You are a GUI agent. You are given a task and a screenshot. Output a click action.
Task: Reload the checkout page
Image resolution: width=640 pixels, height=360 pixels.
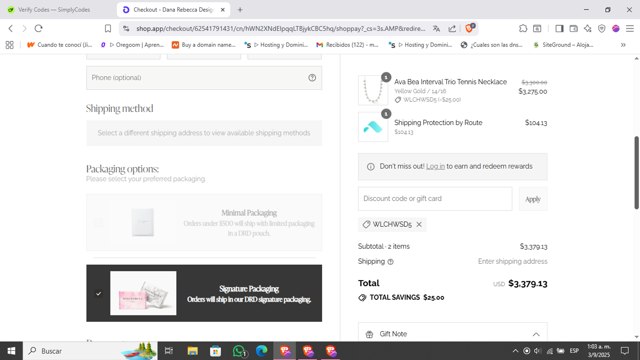pyautogui.click(x=38, y=28)
